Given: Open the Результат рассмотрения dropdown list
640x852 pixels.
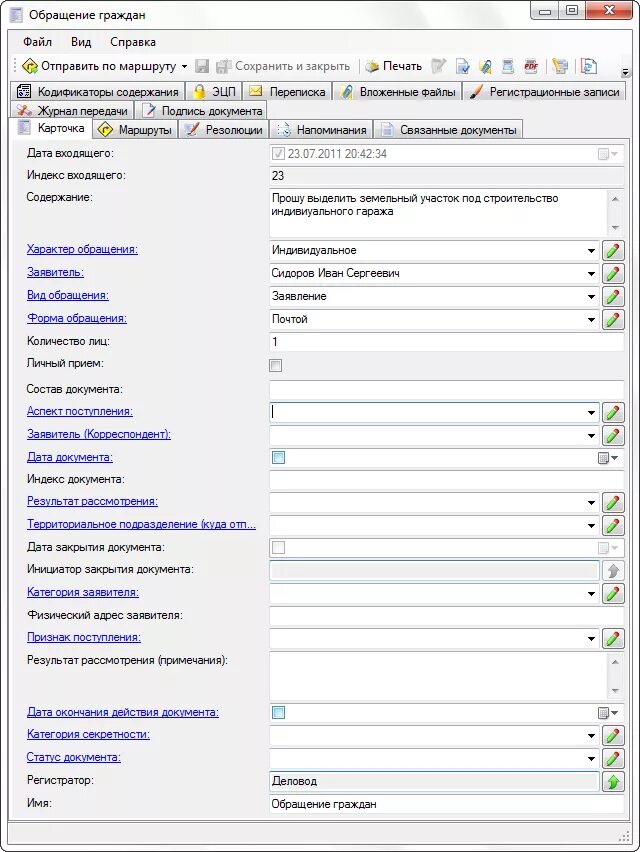Looking at the screenshot, I should click(x=592, y=503).
